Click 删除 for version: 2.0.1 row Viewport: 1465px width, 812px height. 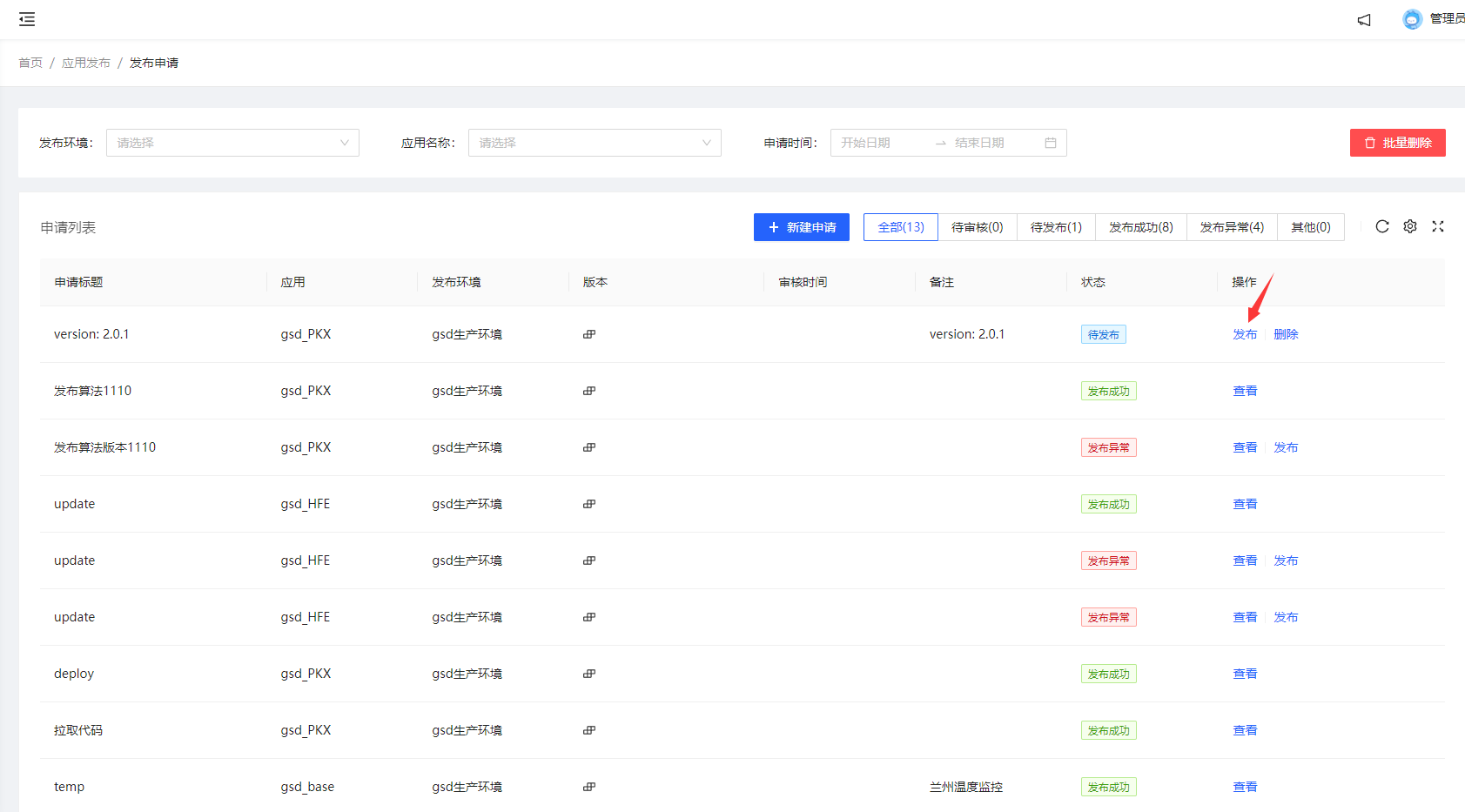click(x=1286, y=334)
